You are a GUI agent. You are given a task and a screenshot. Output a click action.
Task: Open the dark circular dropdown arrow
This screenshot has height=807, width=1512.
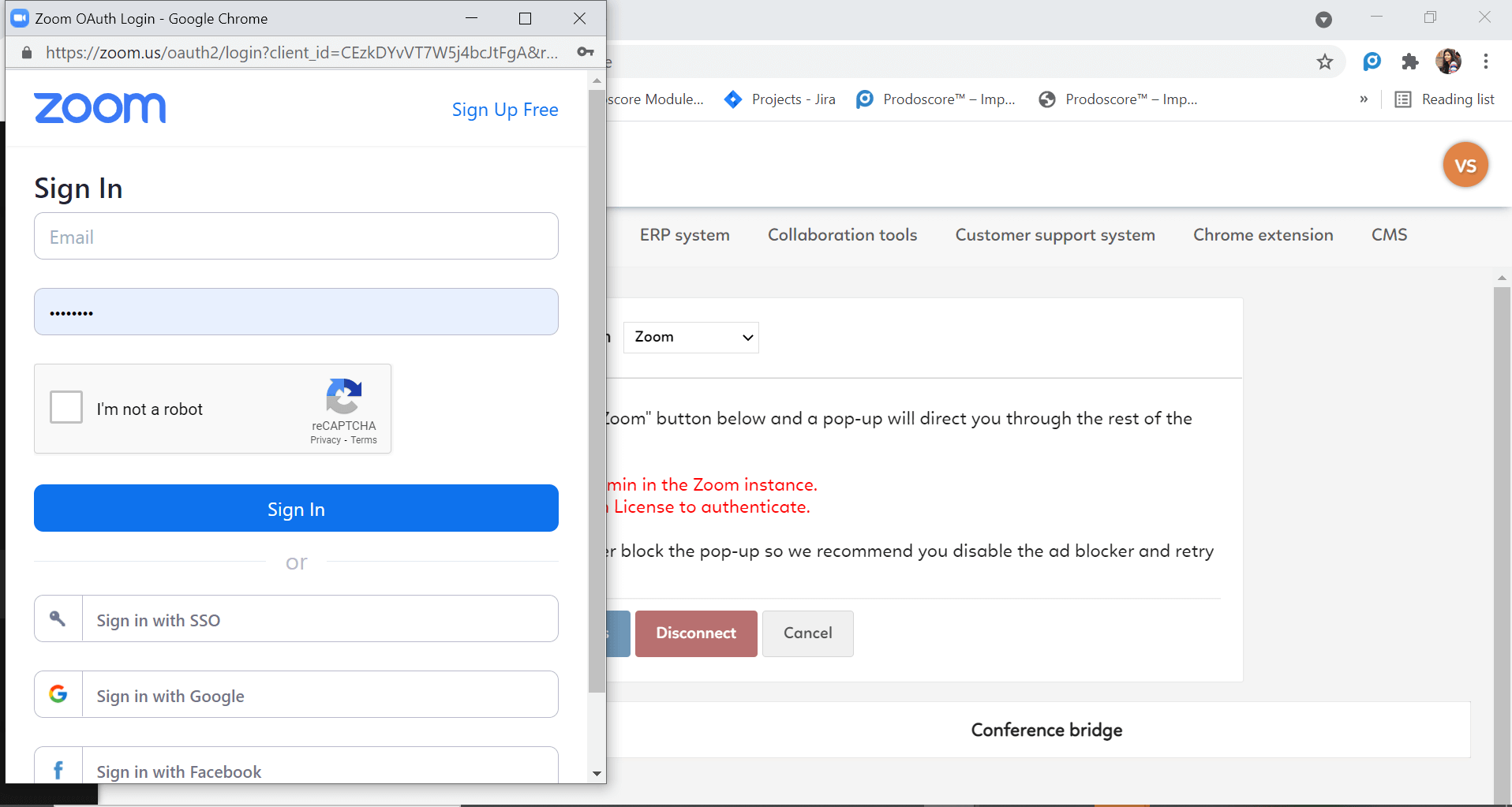pyautogui.click(x=1323, y=19)
